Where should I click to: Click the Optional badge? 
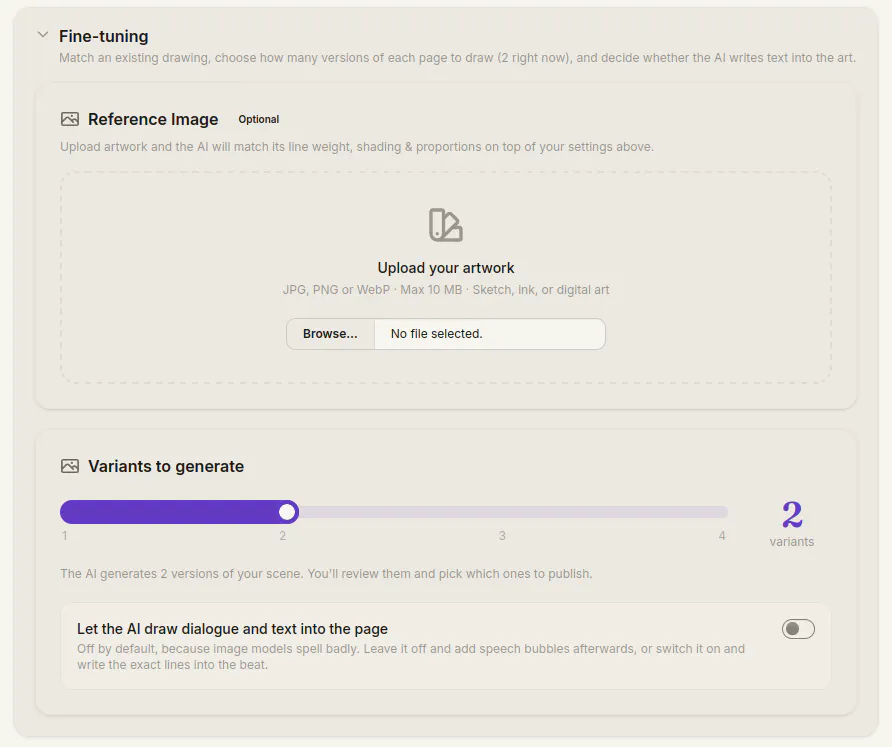259,119
